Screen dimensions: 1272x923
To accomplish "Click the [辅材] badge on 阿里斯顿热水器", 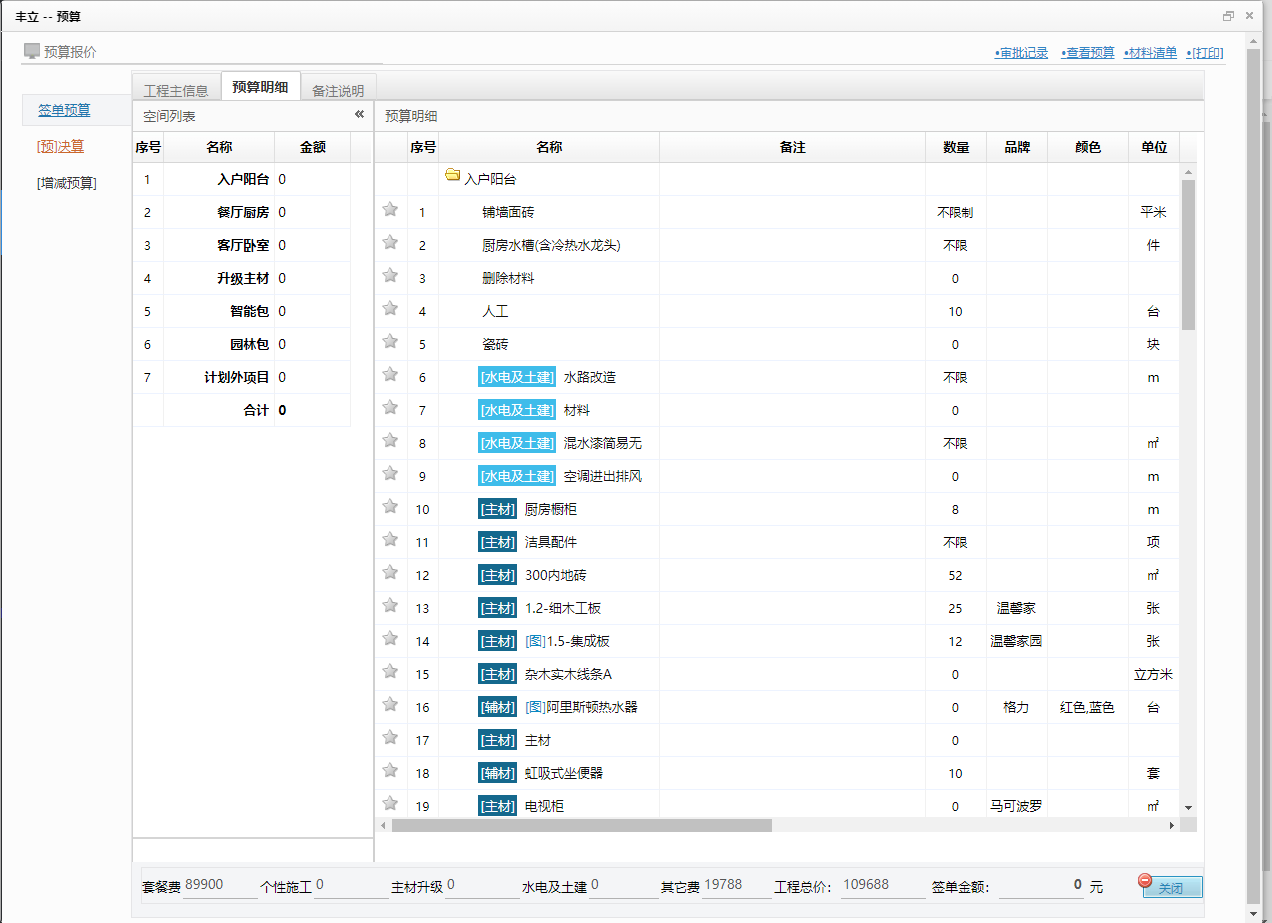I will 497,706.
